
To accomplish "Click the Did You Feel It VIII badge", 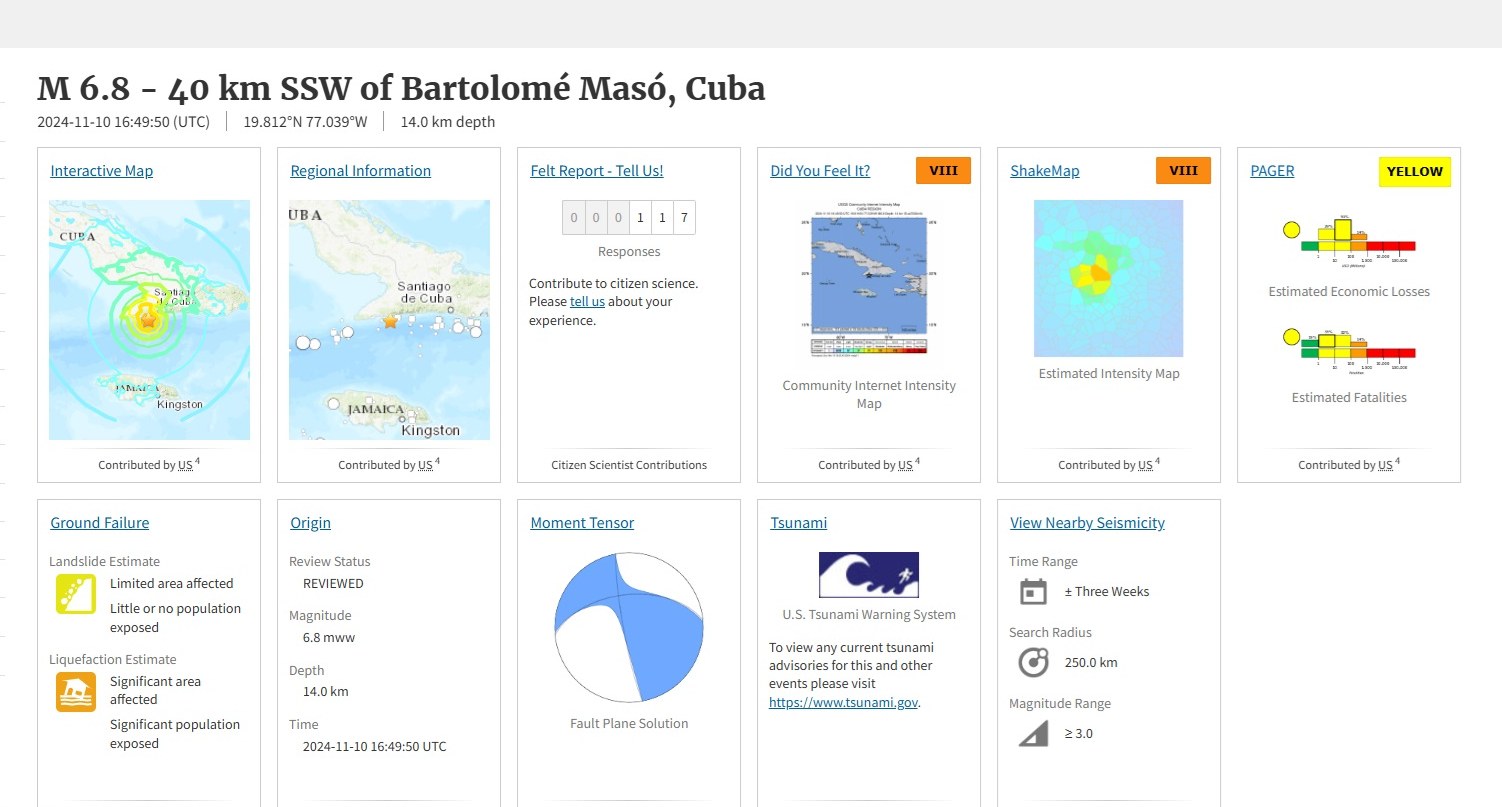I will (x=943, y=170).
